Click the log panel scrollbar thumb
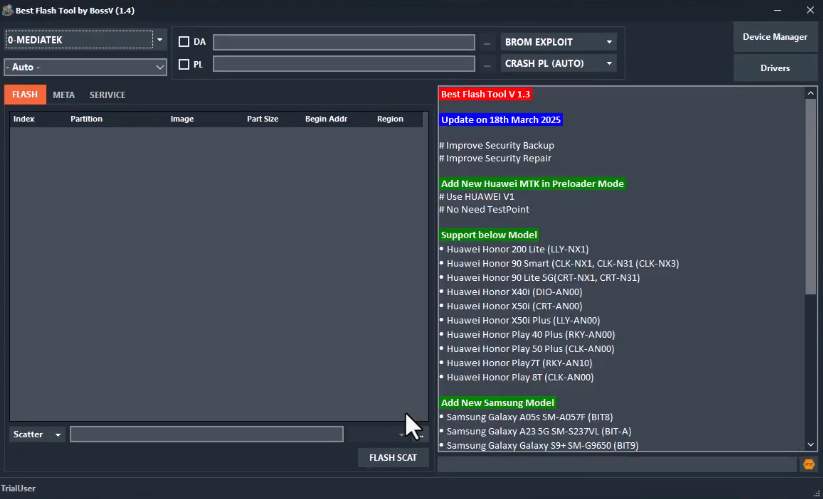Image resolution: width=823 pixels, height=499 pixels. (810, 197)
